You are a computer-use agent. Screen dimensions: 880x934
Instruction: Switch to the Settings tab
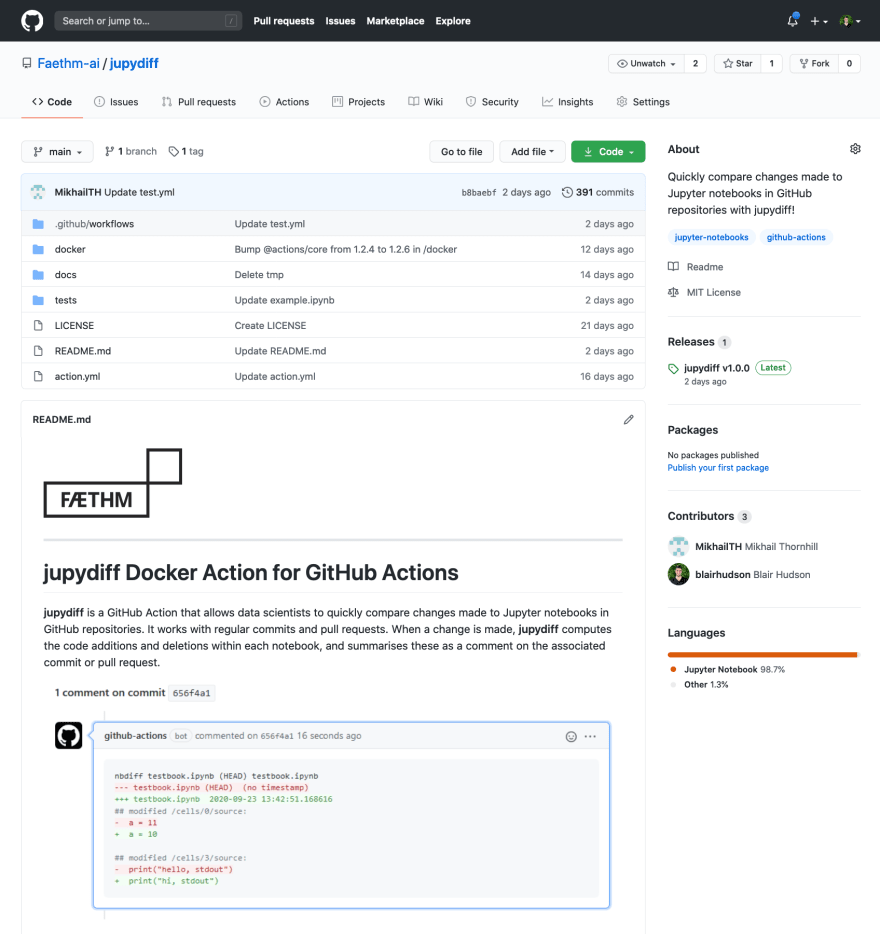click(643, 102)
